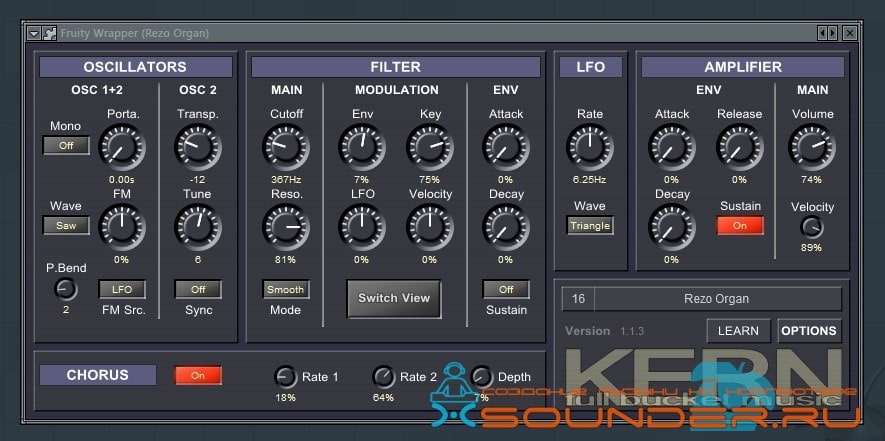
Task: Open the Rezo Organ preset name selector
Action: click(717, 299)
